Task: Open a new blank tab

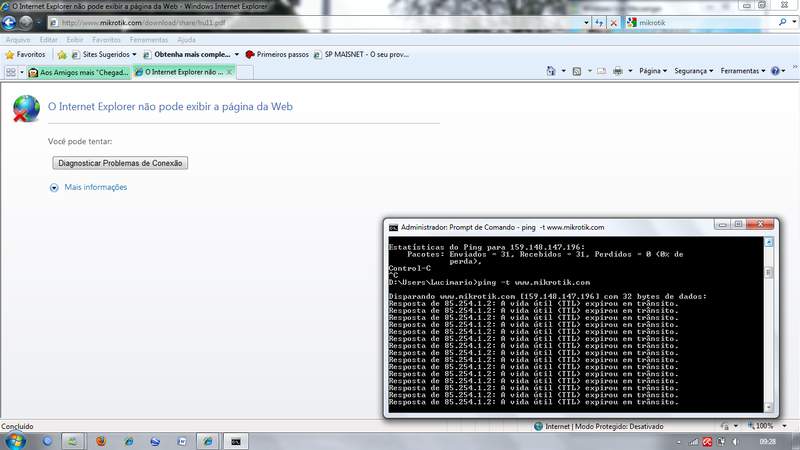Action: [244, 72]
